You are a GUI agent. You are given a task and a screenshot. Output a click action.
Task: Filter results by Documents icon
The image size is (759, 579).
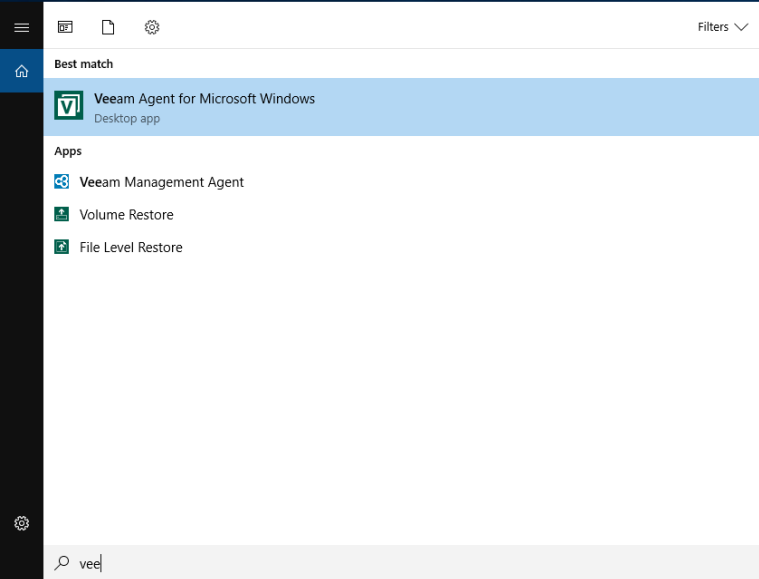108,27
